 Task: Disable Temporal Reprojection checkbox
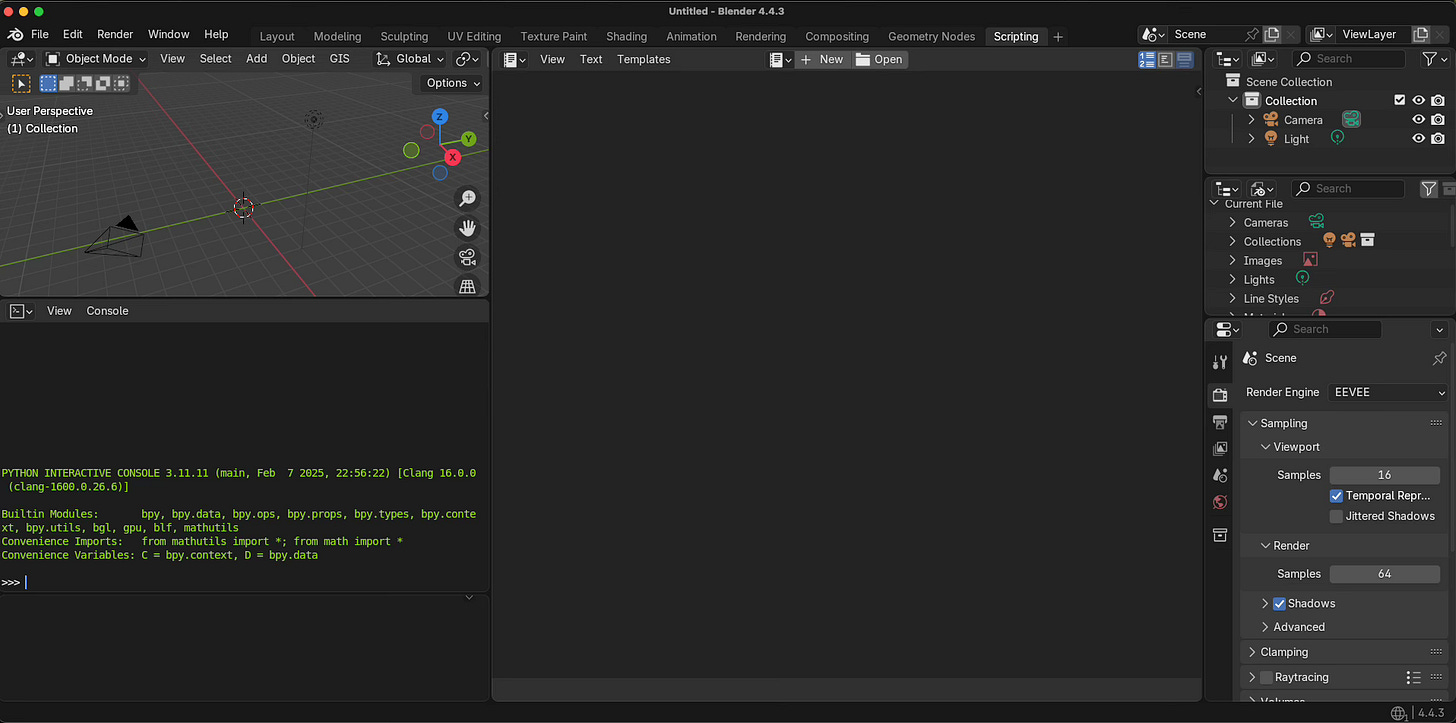pos(1336,495)
